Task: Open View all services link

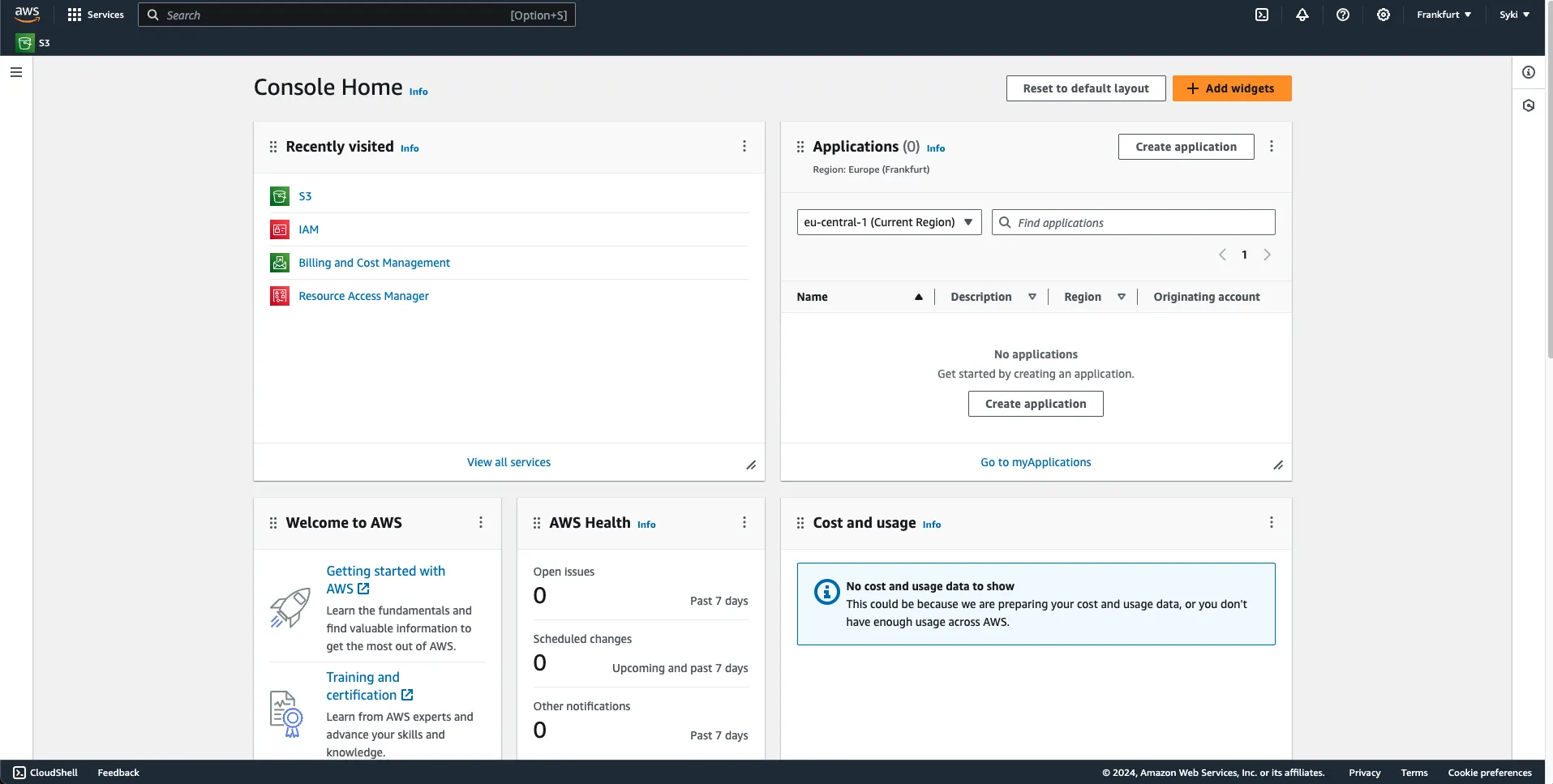Action: click(x=508, y=462)
